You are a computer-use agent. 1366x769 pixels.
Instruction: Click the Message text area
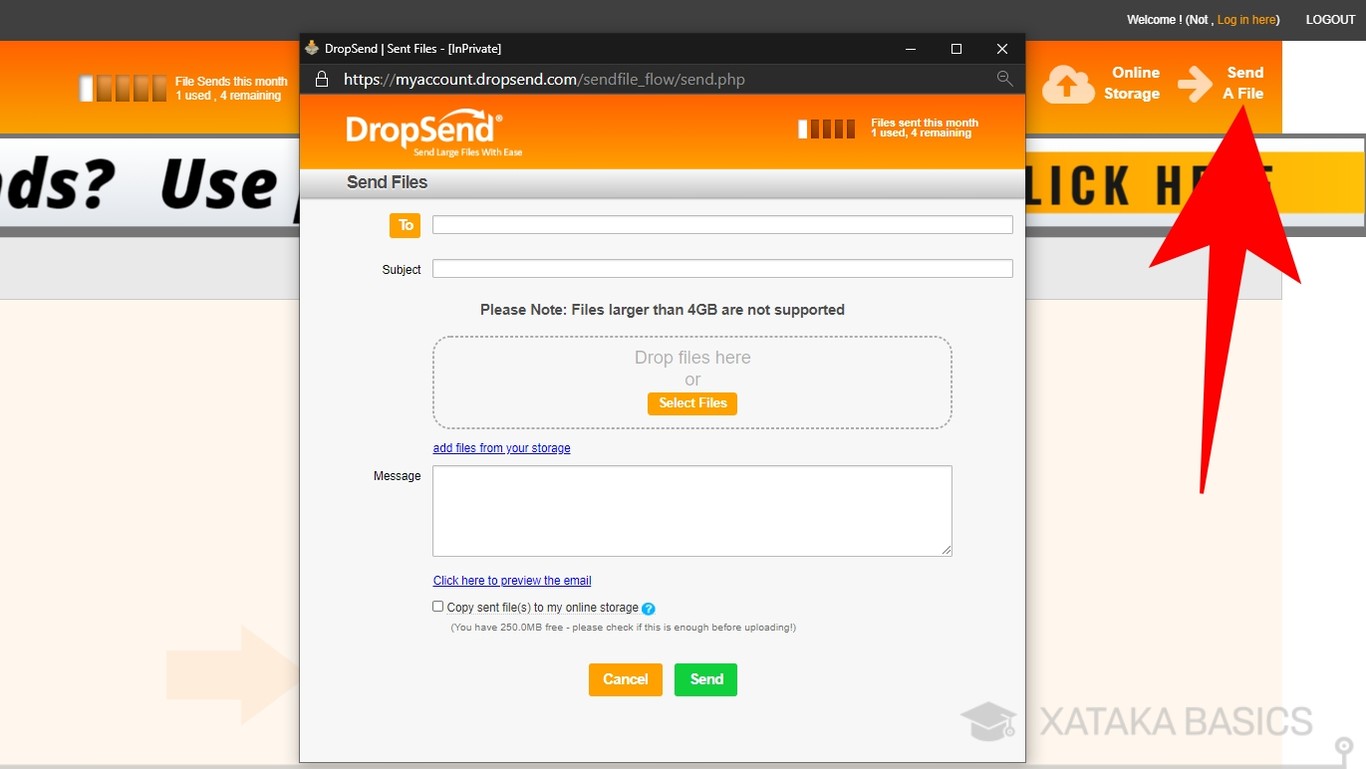pyautogui.click(x=692, y=510)
